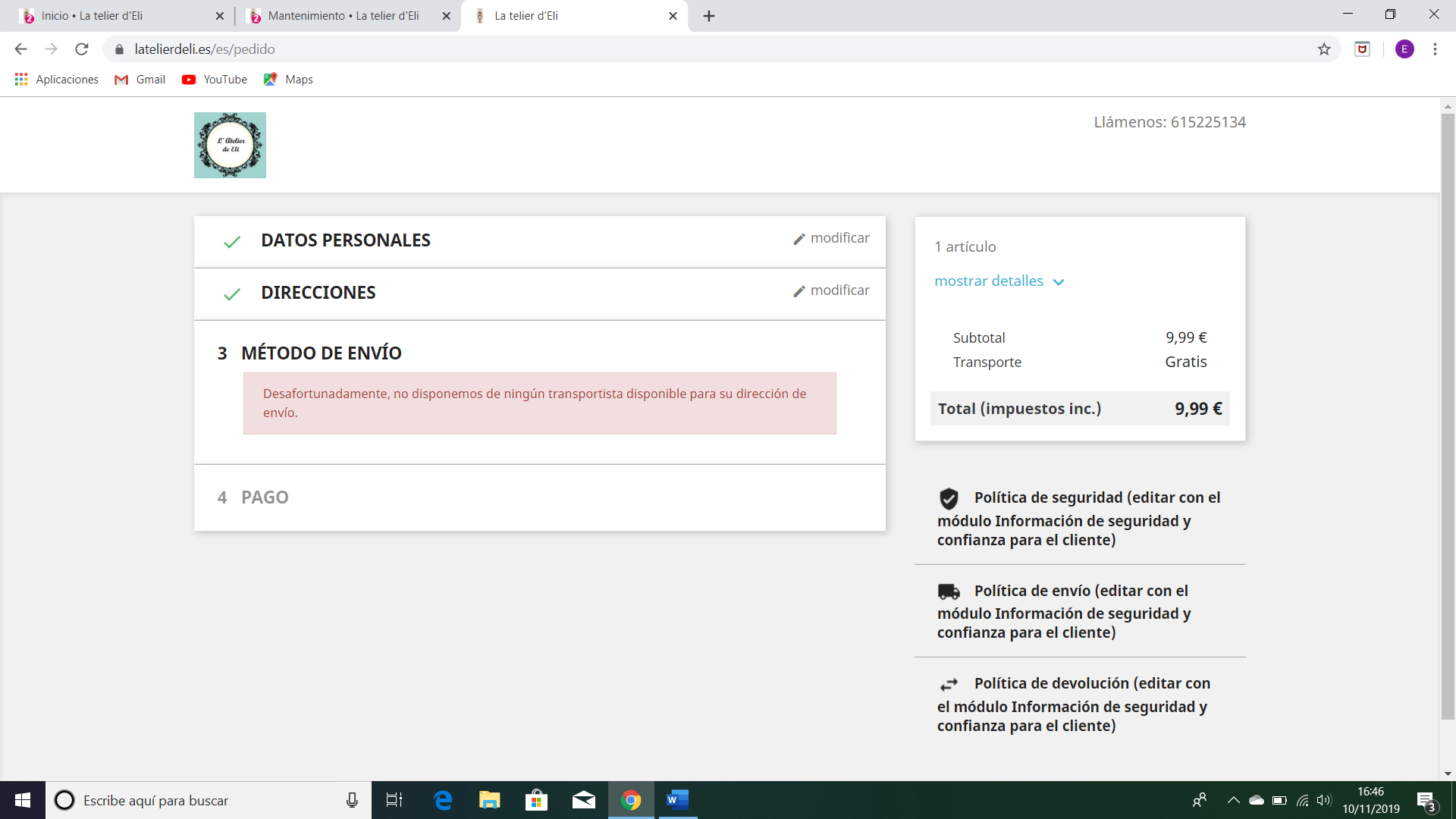Click the bookmark star icon

click(1324, 49)
